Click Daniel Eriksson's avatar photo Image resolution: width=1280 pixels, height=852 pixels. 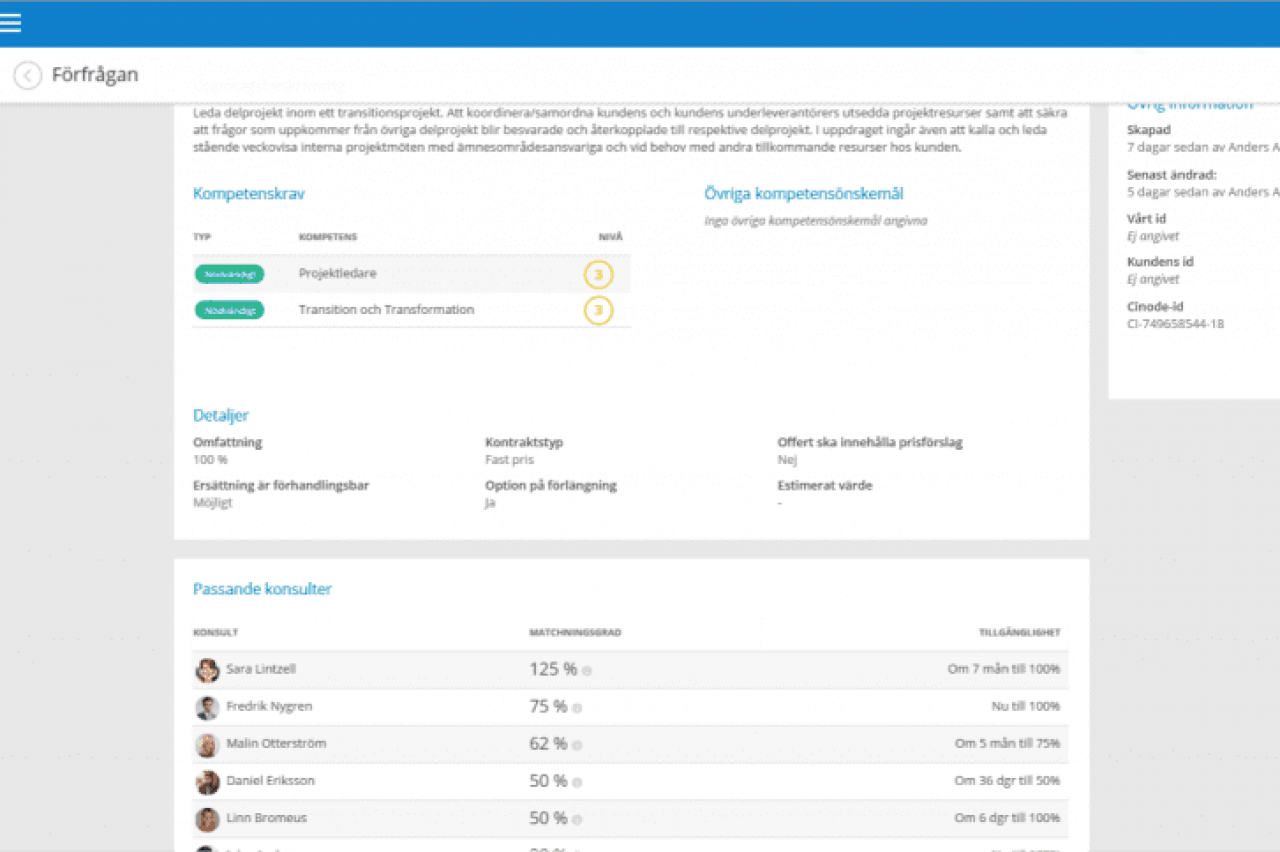click(x=207, y=781)
